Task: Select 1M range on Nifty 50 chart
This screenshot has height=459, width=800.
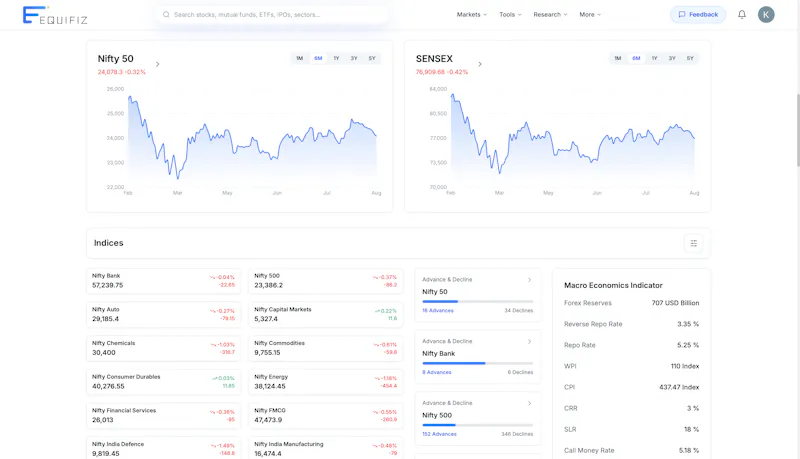Action: (x=299, y=58)
